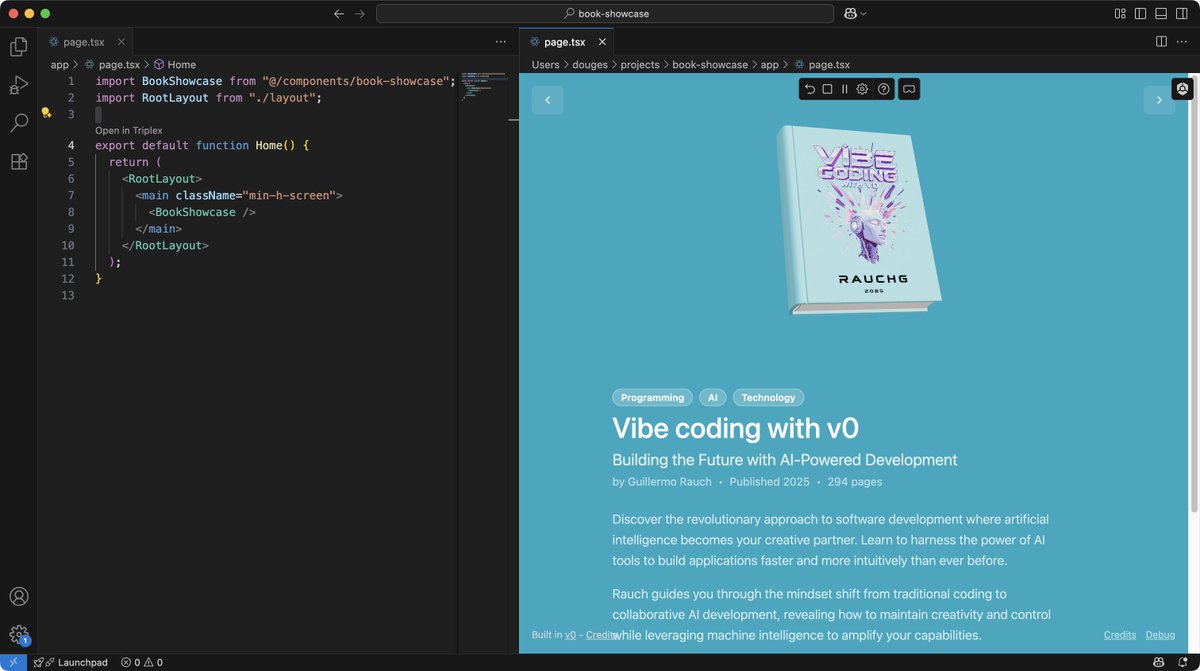The width and height of the screenshot is (1200, 671).
Task: Close the right page.tsx preview tab
Action: (602, 42)
